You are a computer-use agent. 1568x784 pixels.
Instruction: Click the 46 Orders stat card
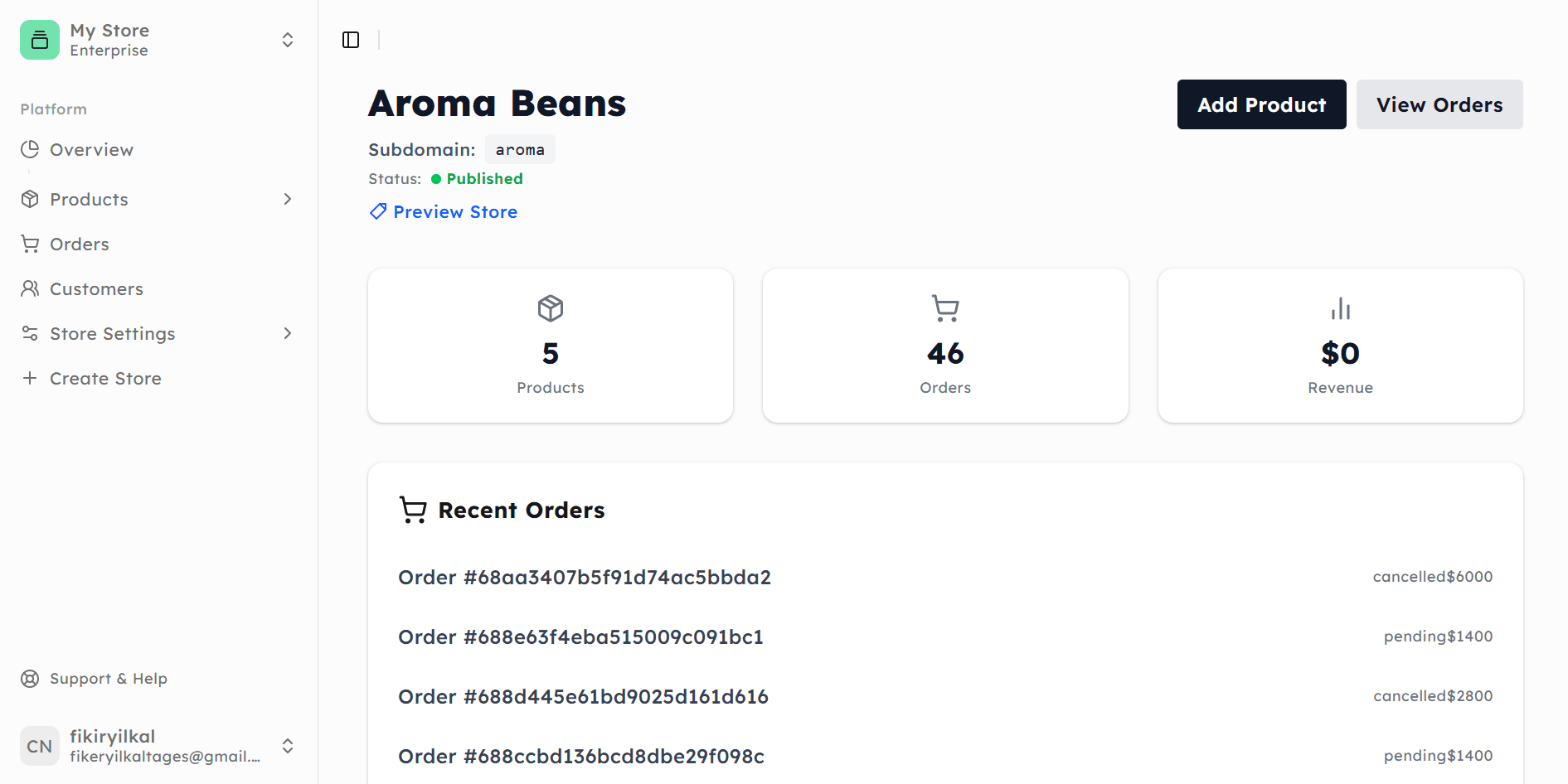pos(945,346)
